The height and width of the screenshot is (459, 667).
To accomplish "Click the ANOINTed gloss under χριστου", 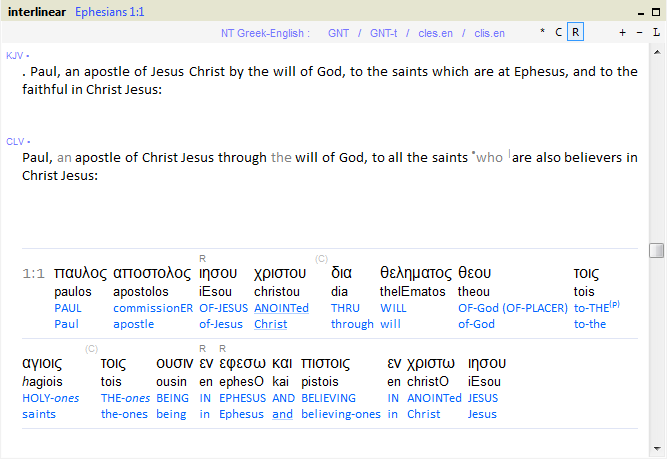I will pyautogui.click(x=281, y=308).
